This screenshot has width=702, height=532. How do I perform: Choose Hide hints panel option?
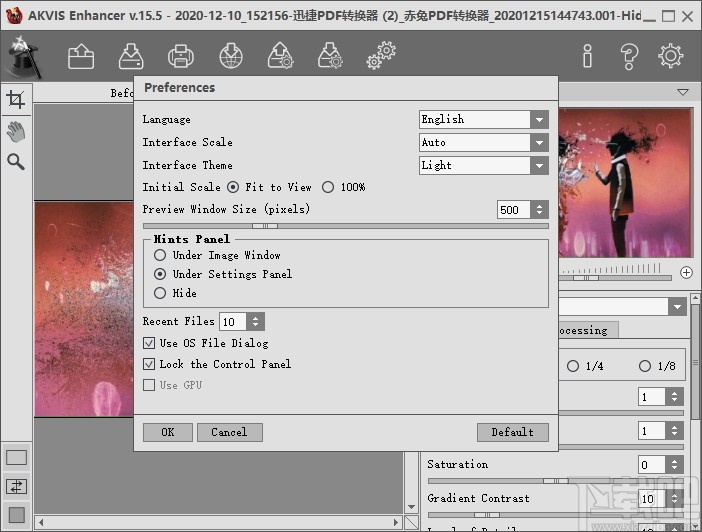coord(160,293)
